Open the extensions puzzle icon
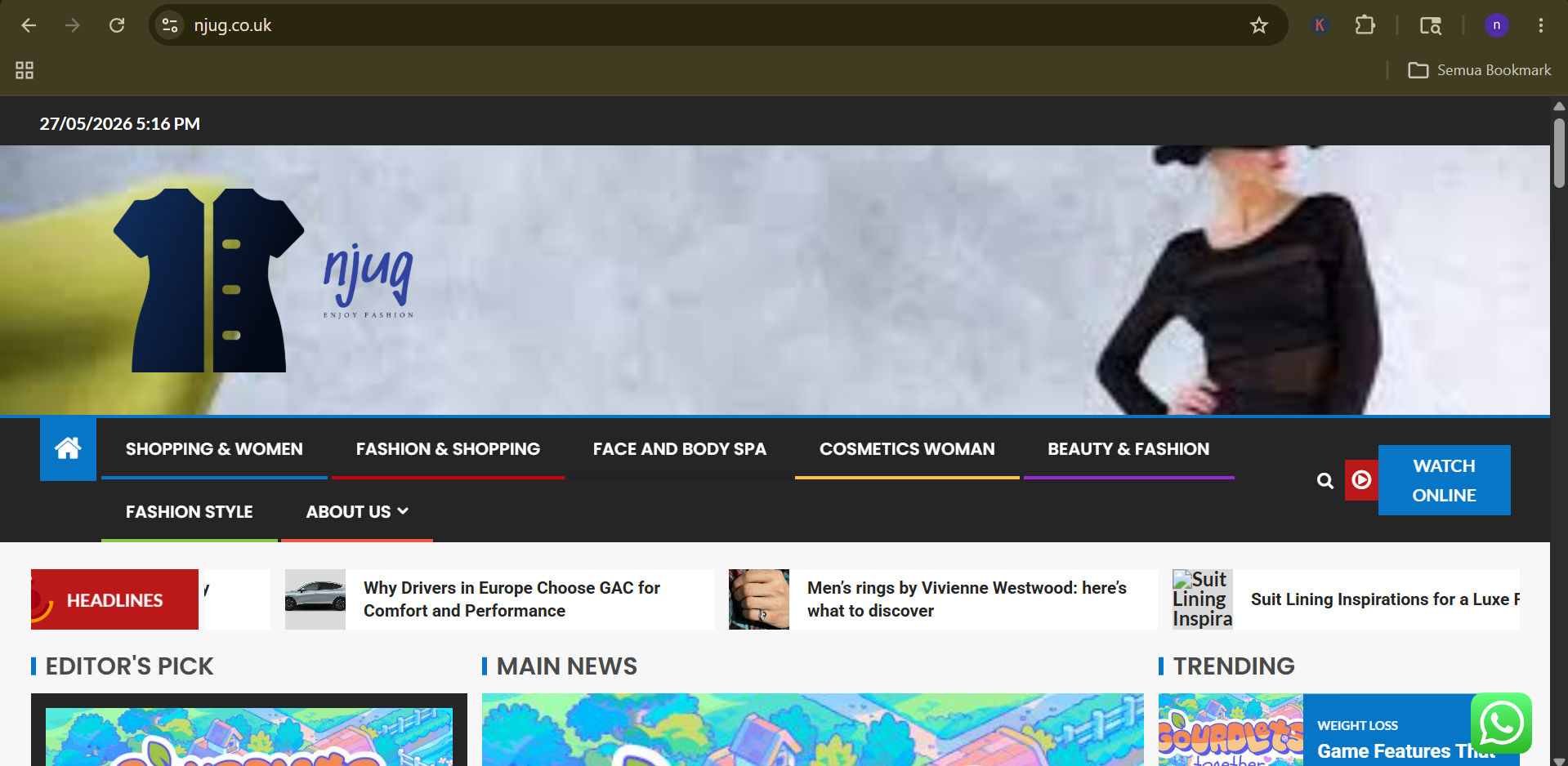 pyautogui.click(x=1365, y=25)
